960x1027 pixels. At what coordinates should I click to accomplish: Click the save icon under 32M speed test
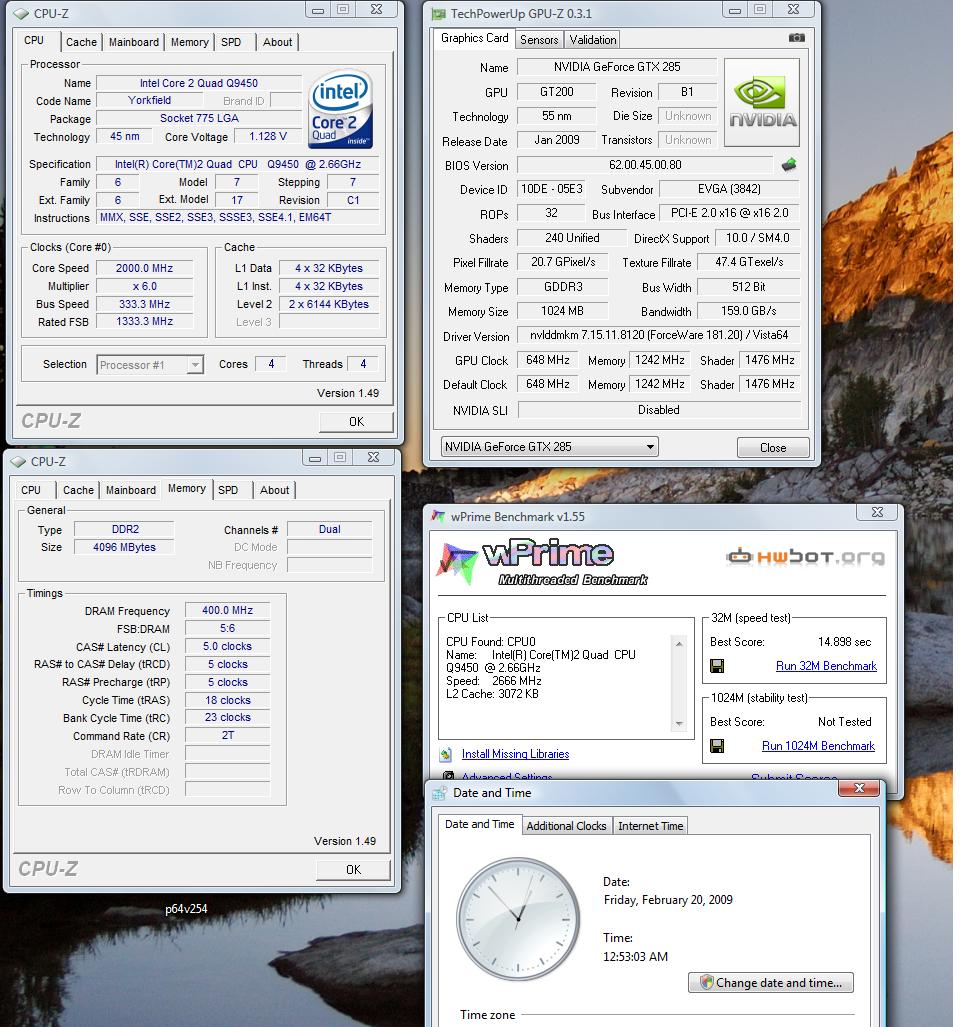pyautogui.click(x=717, y=666)
